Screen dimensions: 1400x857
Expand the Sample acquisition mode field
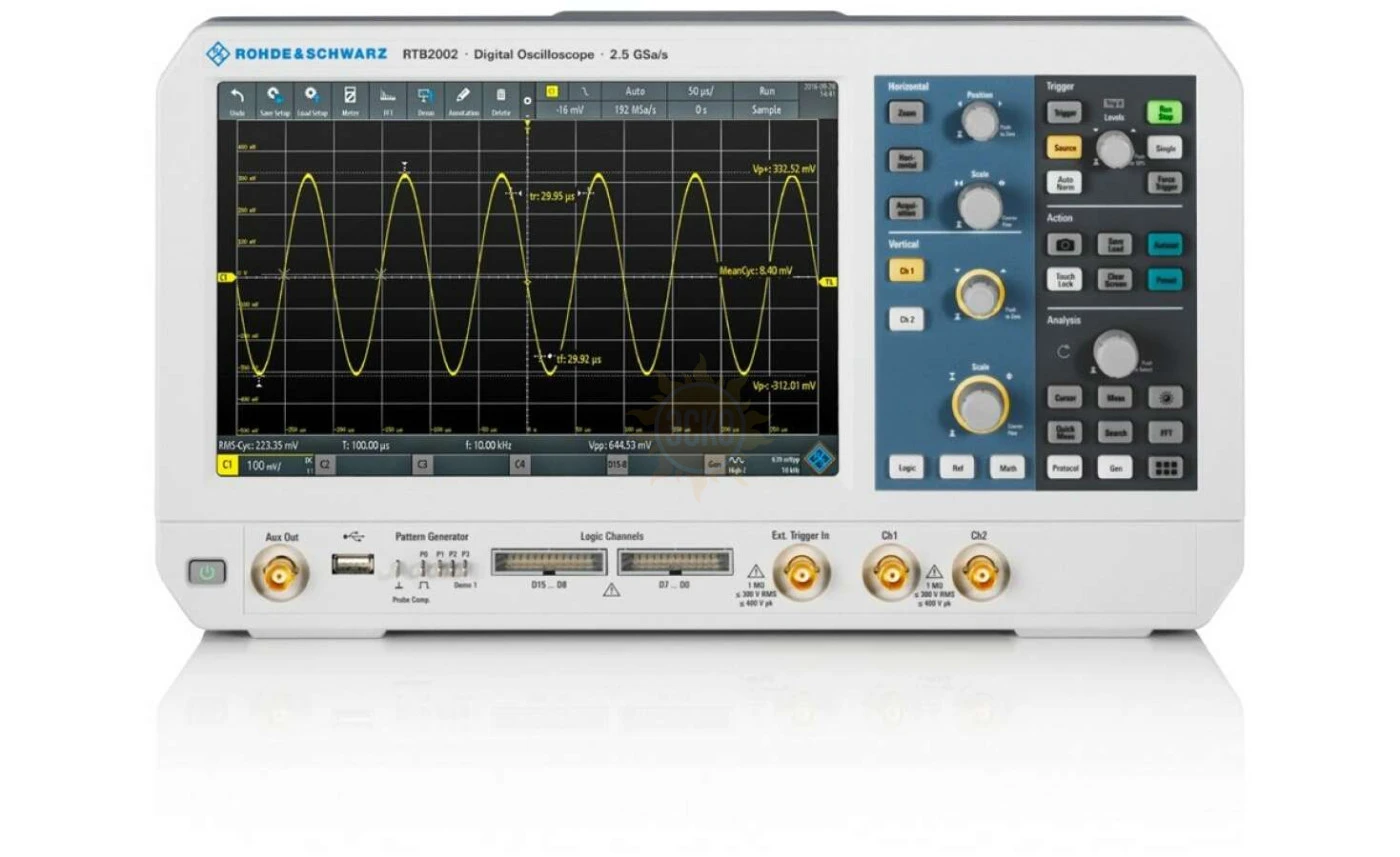766,110
